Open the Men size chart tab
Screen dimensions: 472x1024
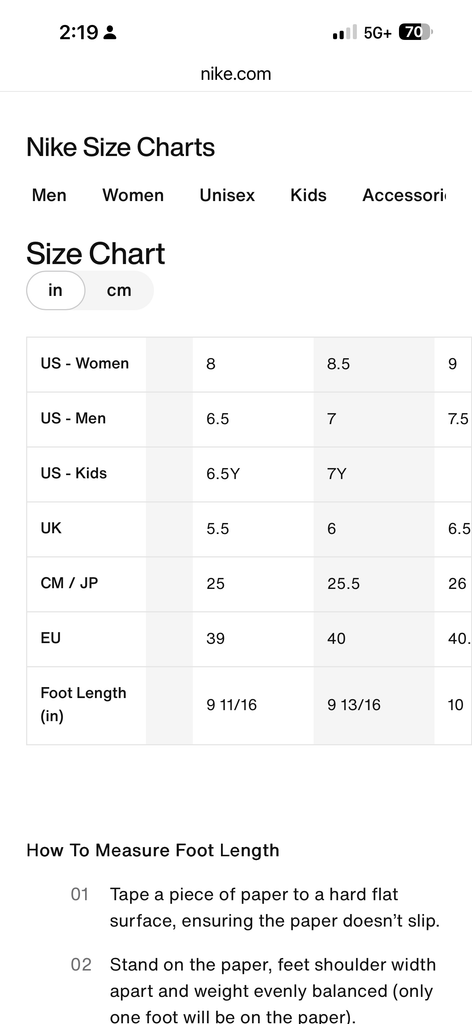click(49, 195)
